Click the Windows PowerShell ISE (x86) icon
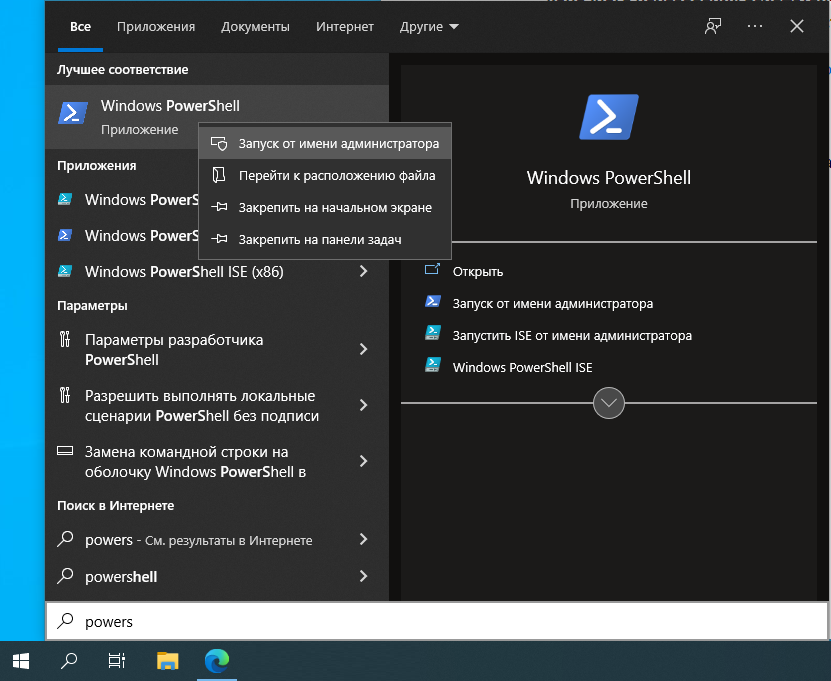The width and height of the screenshot is (831, 681). coord(65,271)
